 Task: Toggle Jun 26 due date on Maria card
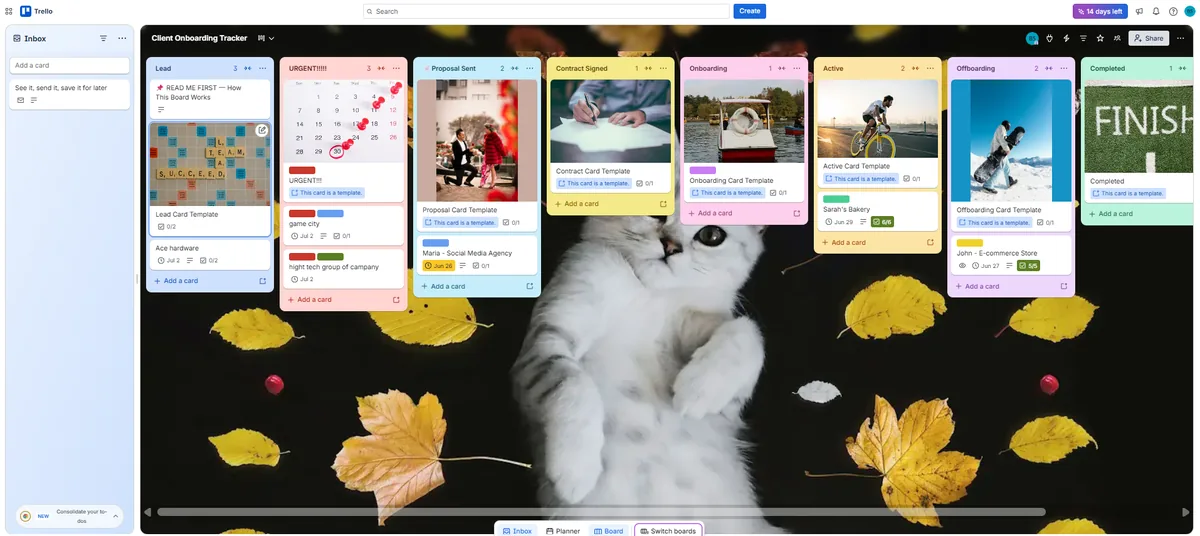tap(439, 266)
